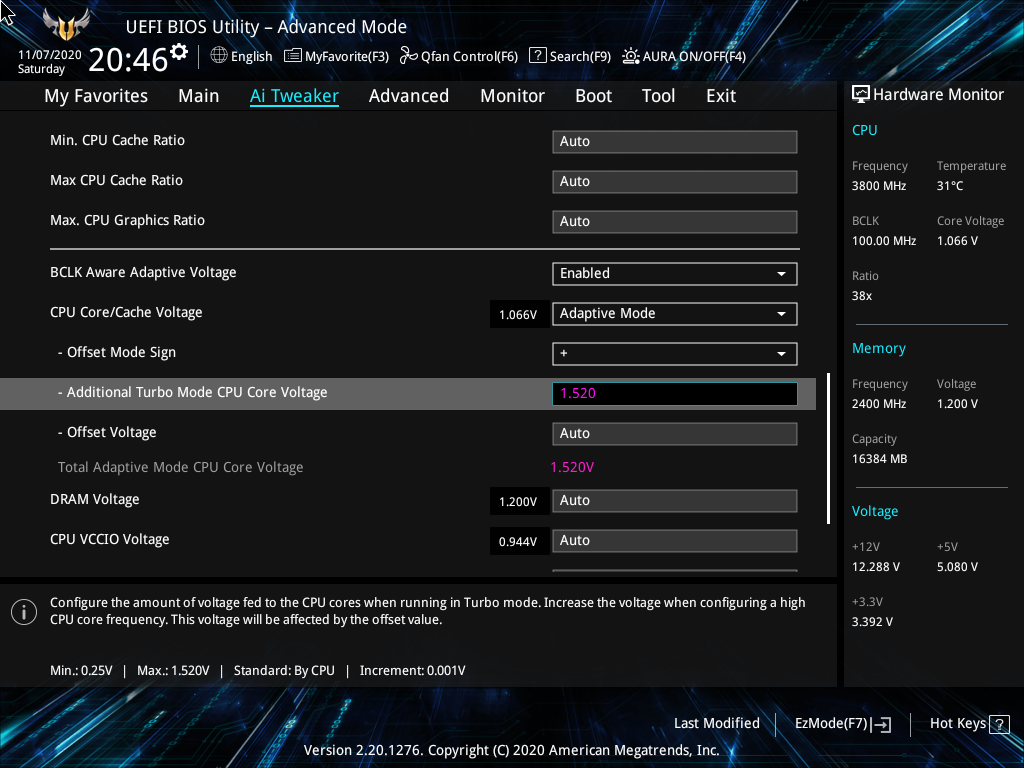1024x768 pixels.
Task: Click the Offset Voltage field
Action: 675,434
